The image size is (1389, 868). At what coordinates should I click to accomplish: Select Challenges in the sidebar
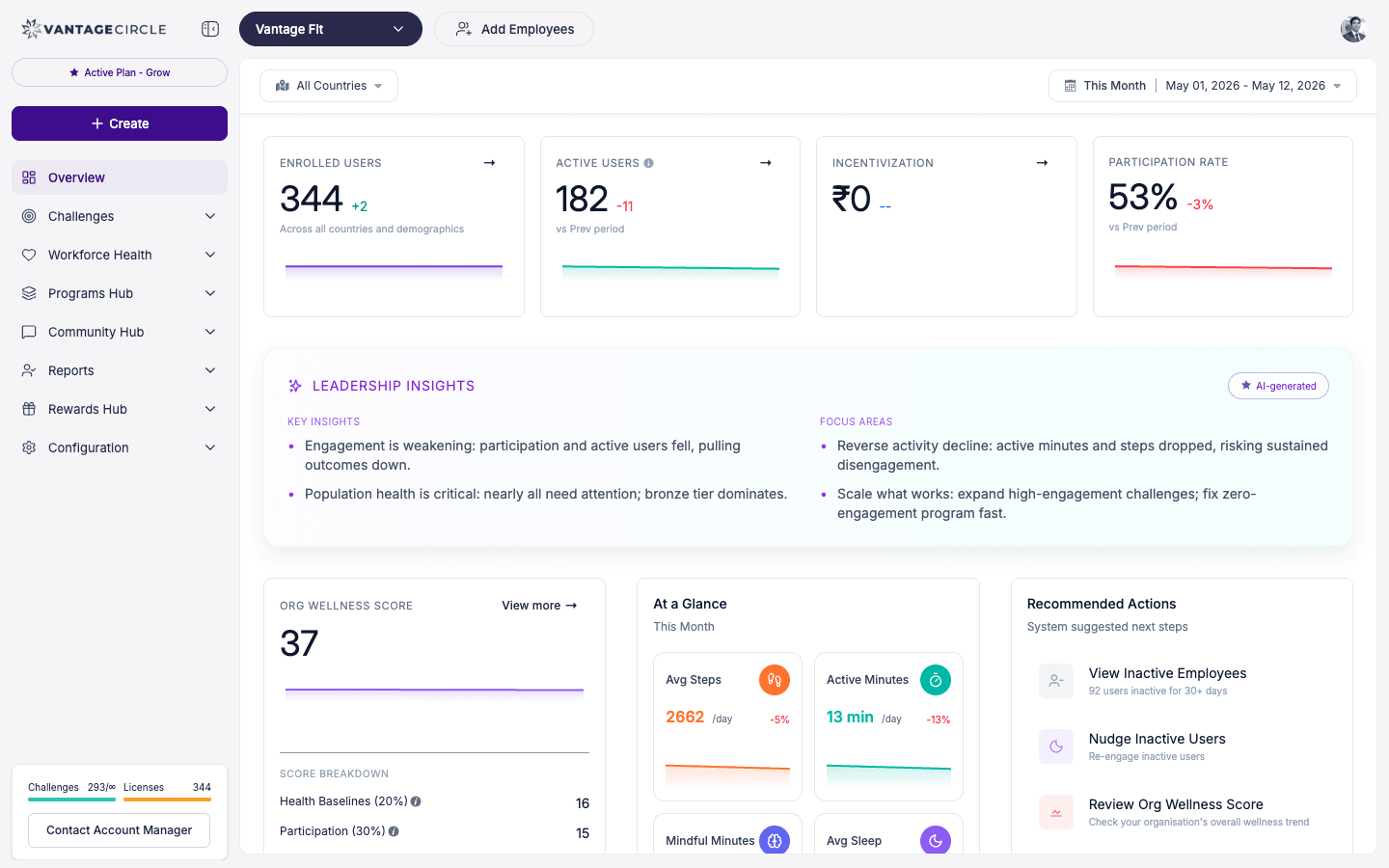click(x=120, y=216)
